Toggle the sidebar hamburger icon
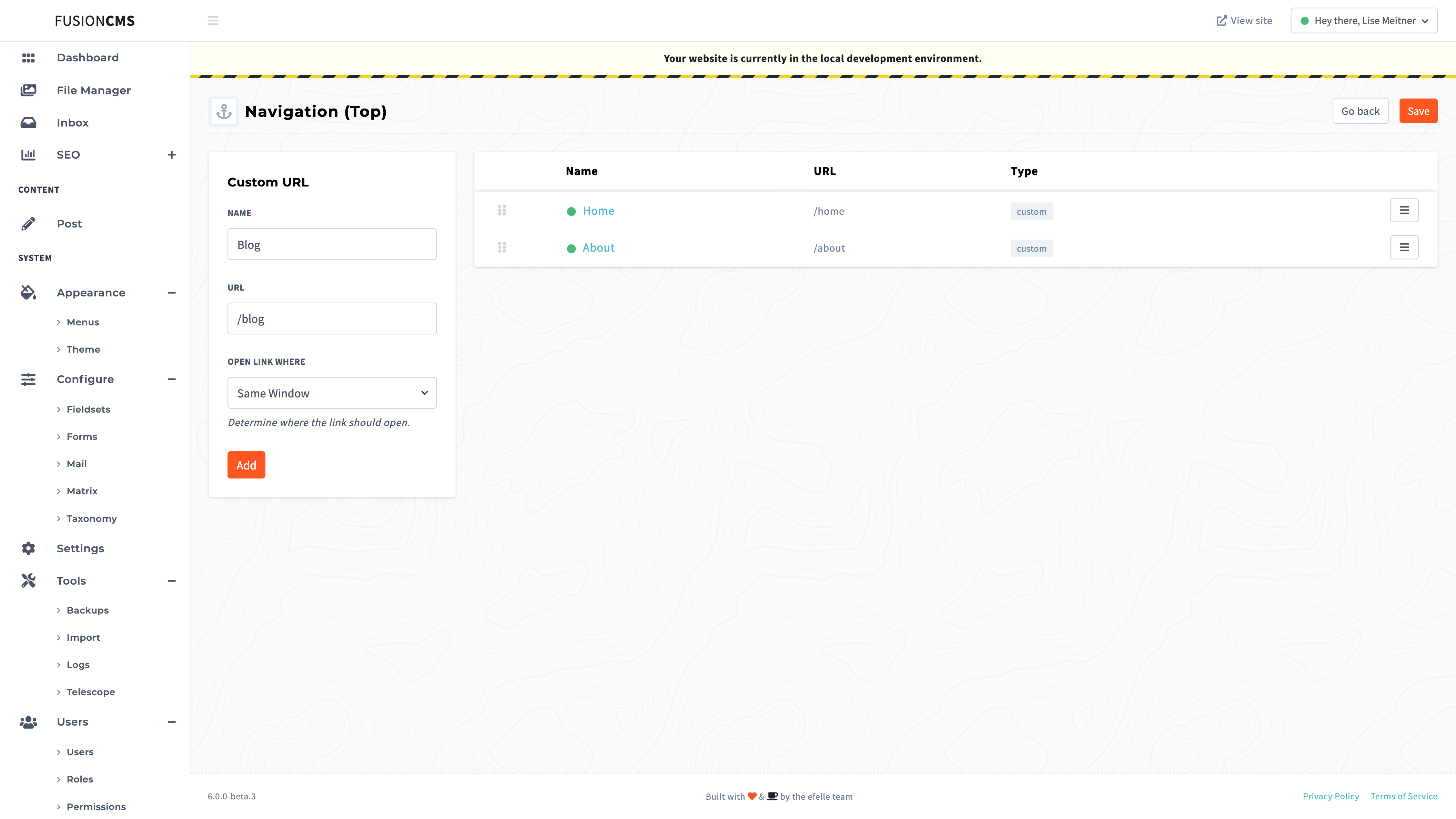This screenshot has height=819, width=1456. click(213, 21)
